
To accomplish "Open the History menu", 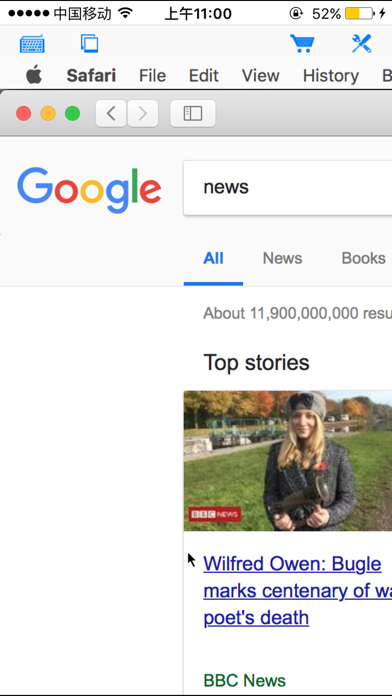I will pos(331,76).
